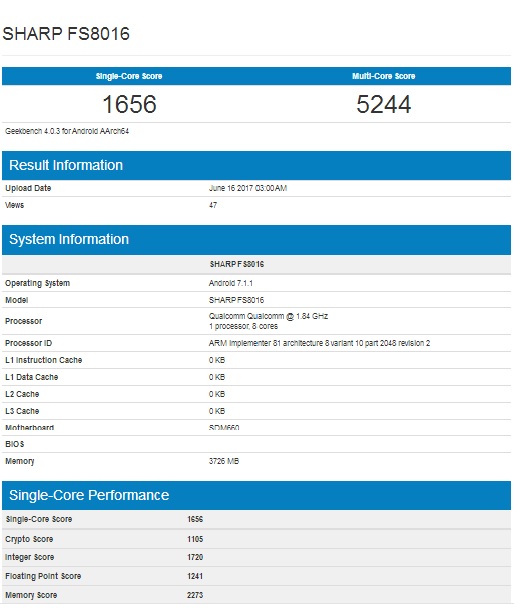Click the Motherboard row label

[x=29, y=427]
